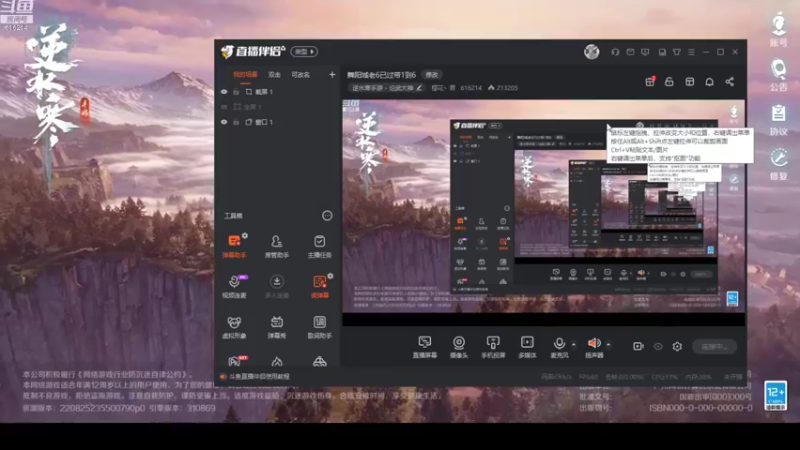Click the 修复 desktop icon
This screenshot has width=800, height=450.
[778, 164]
